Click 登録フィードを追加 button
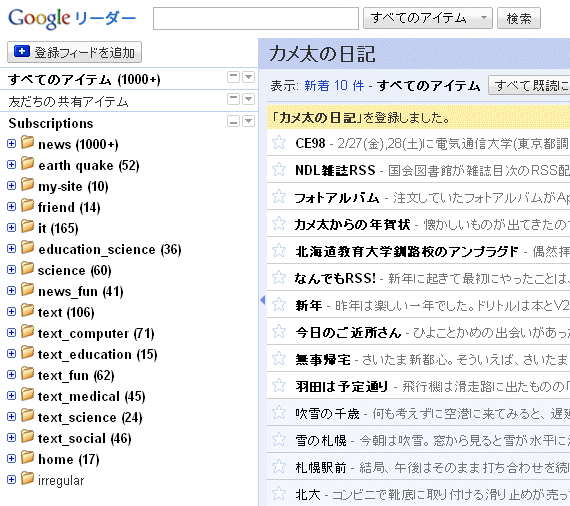 [75, 52]
